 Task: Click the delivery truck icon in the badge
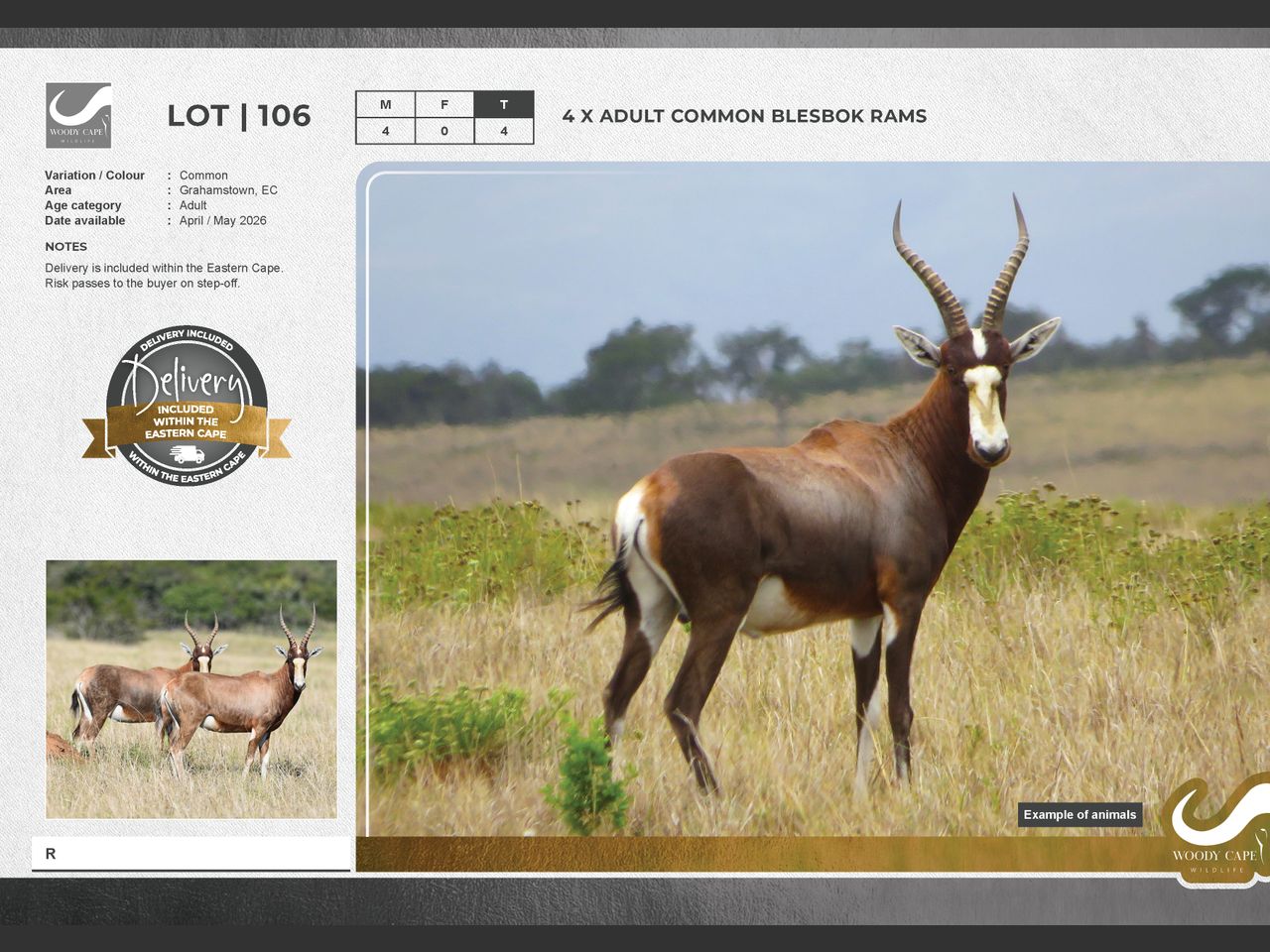187,454
